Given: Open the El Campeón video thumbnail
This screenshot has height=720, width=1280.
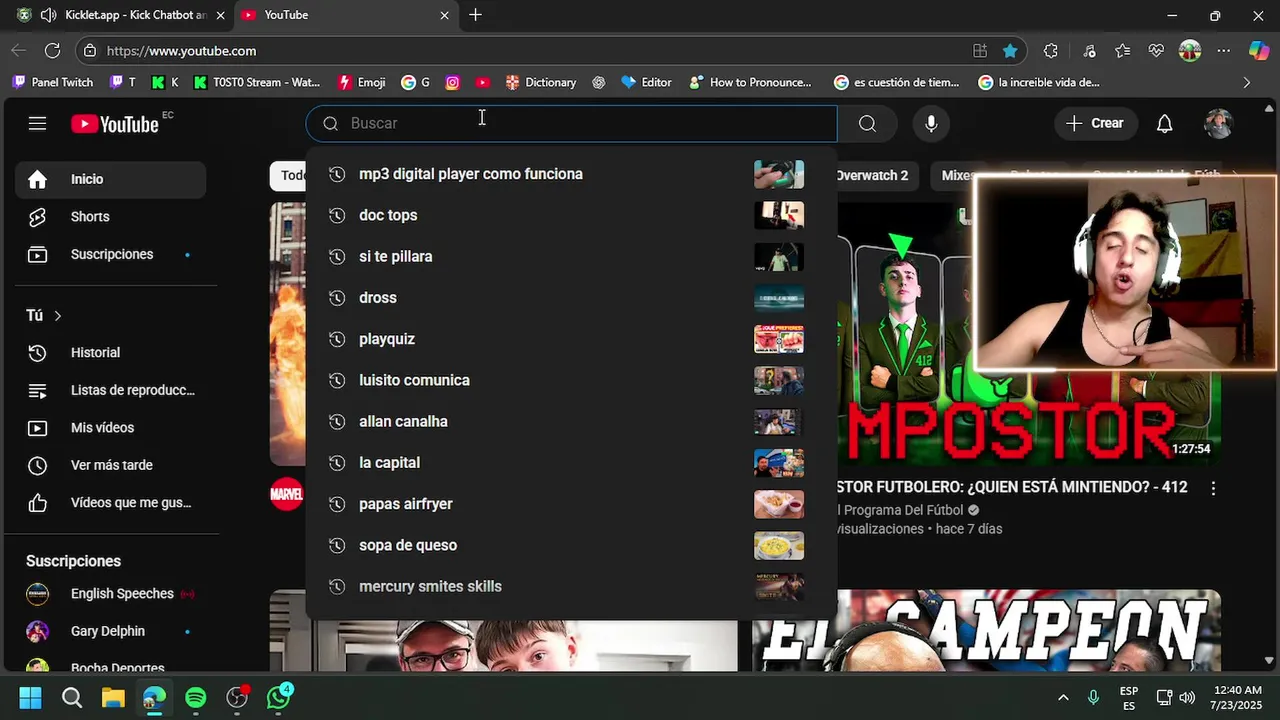Looking at the screenshot, I should 986,630.
